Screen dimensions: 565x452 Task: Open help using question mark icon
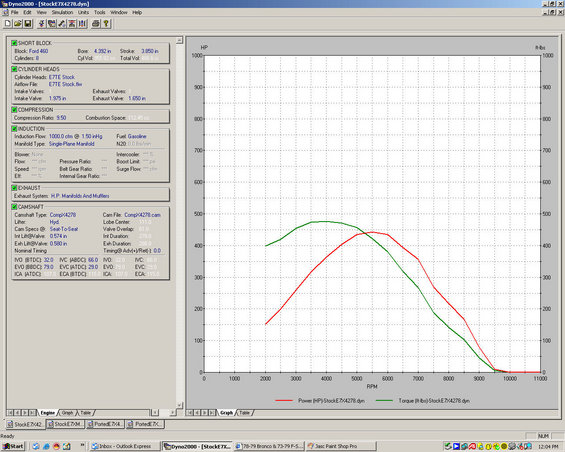[x=106, y=24]
